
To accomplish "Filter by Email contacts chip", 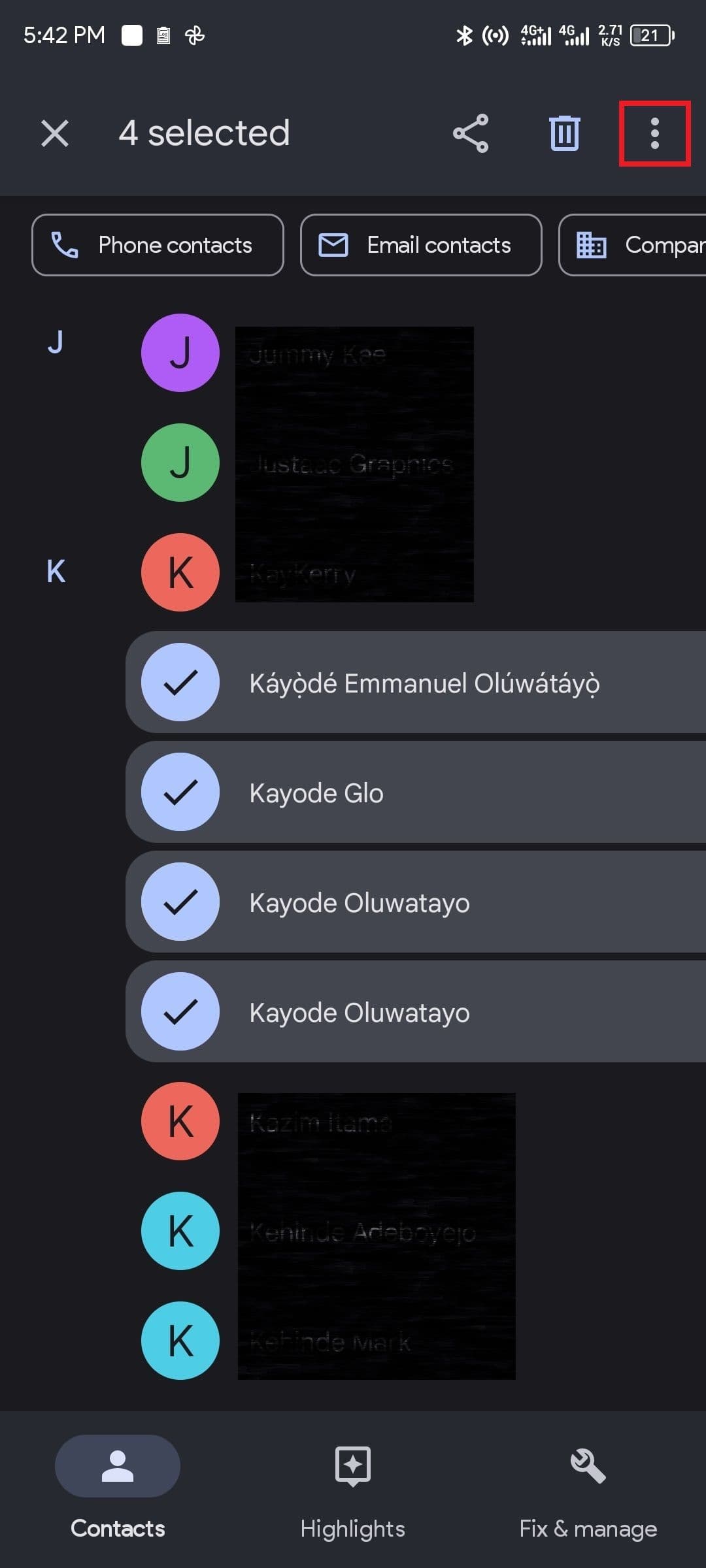I will tap(421, 245).
